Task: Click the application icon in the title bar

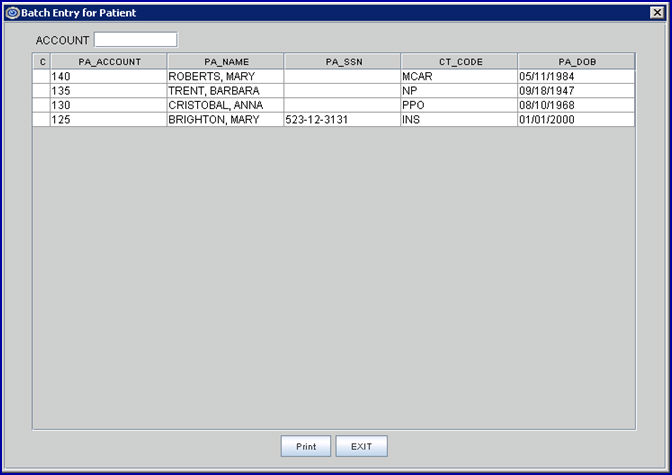Action: (12, 13)
